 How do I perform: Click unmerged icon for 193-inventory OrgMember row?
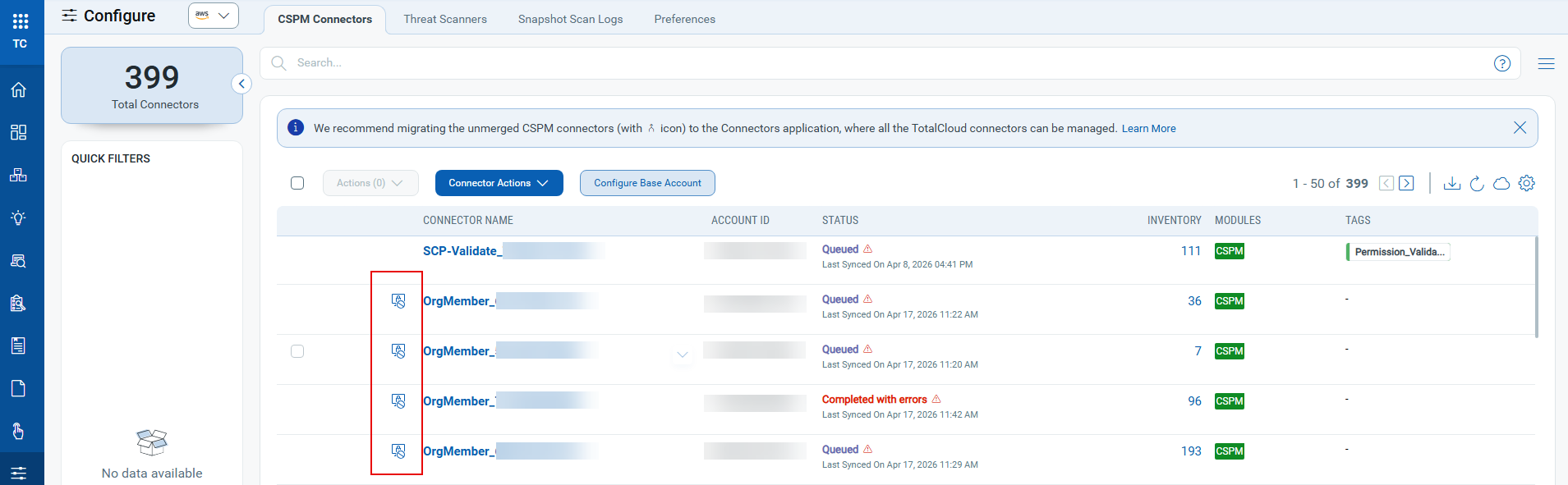(398, 451)
